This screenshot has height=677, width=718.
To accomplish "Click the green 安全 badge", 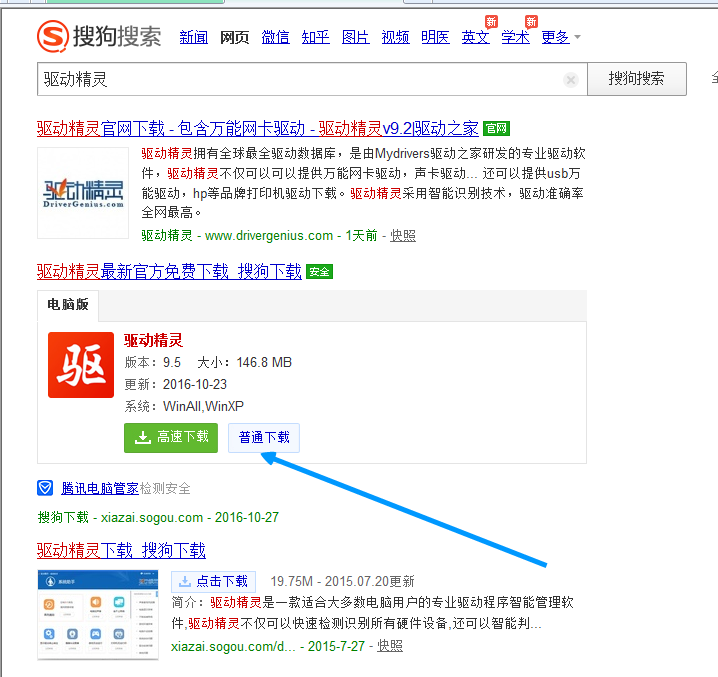I will coord(319,272).
